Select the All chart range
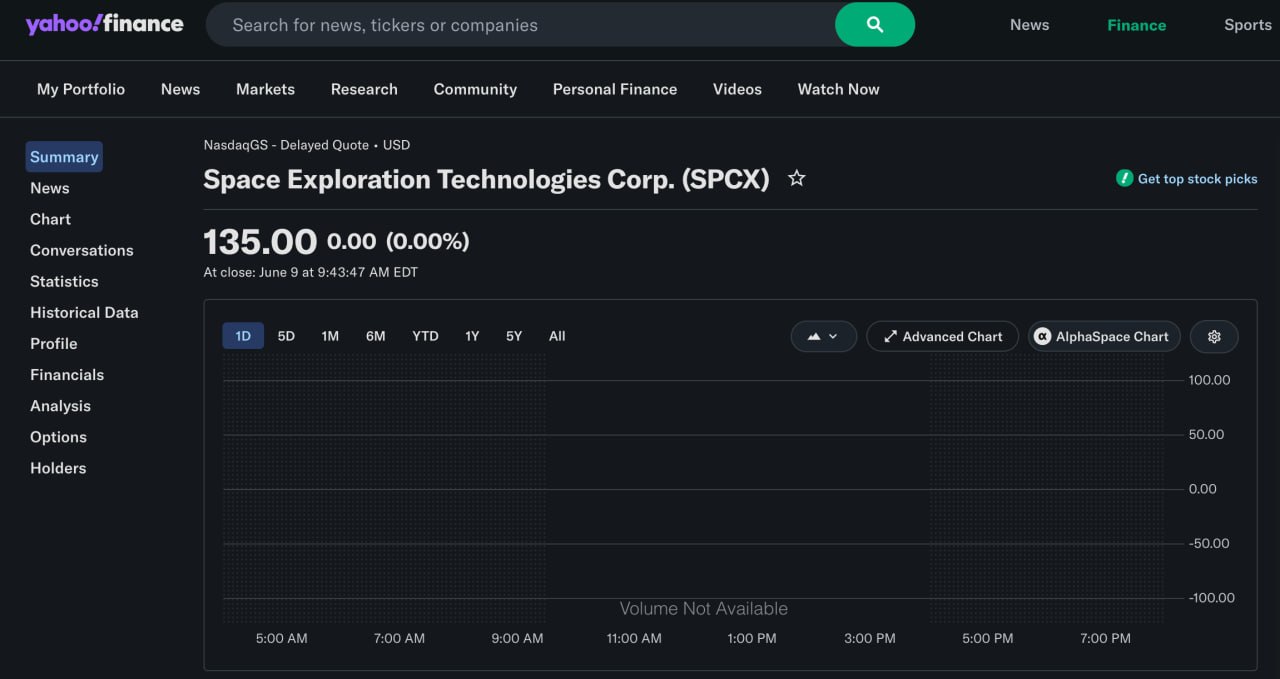1280x679 pixels. click(x=557, y=336)
